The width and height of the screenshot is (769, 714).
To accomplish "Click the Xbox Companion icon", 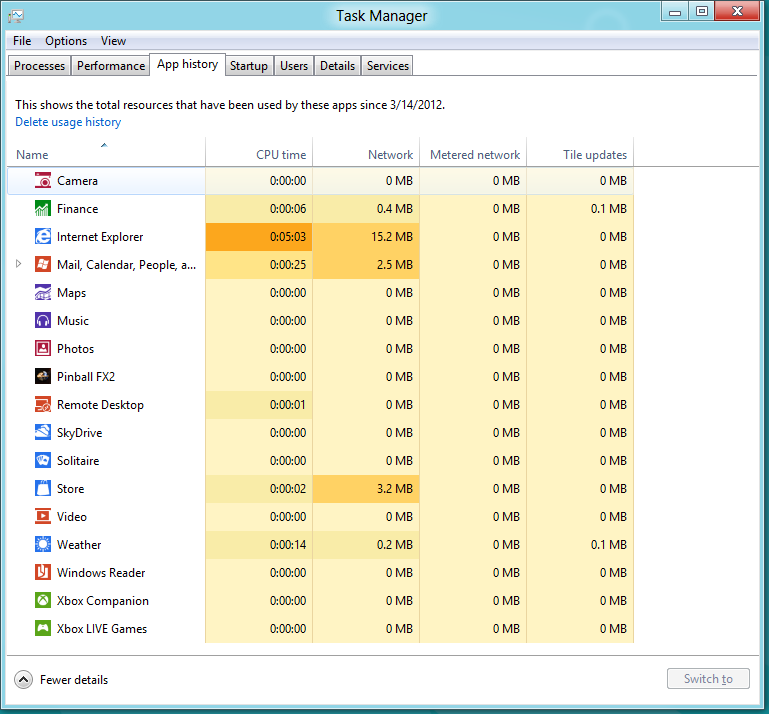I will tap(43, 600).
